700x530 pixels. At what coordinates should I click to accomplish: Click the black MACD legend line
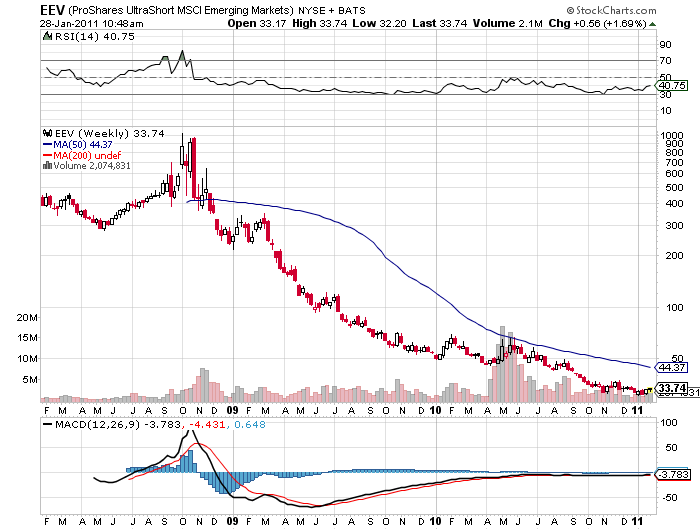[x=47, y=424]
